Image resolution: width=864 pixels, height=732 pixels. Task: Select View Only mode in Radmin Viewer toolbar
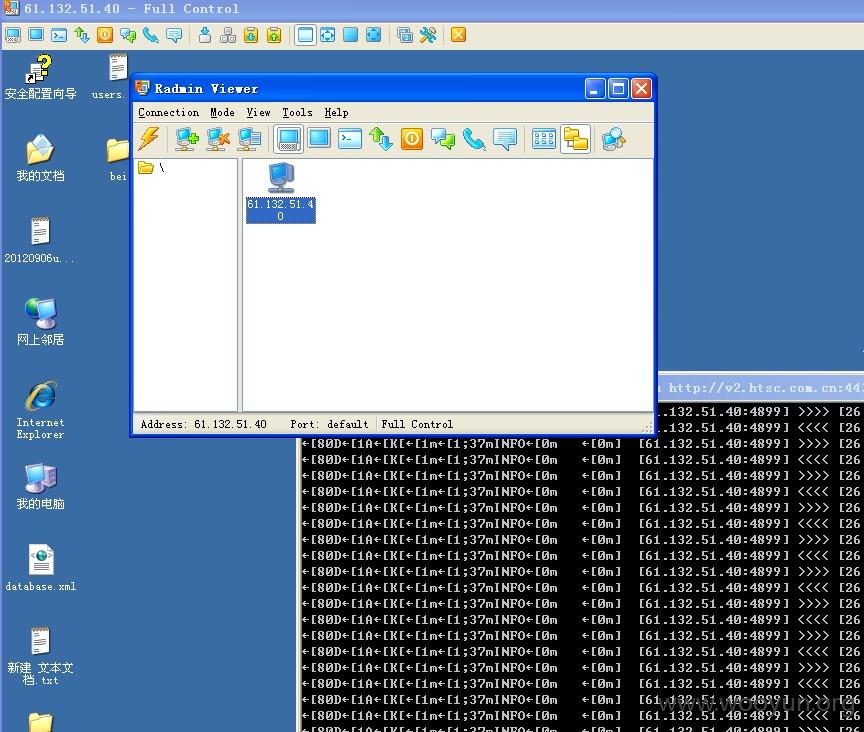point(319,138)
